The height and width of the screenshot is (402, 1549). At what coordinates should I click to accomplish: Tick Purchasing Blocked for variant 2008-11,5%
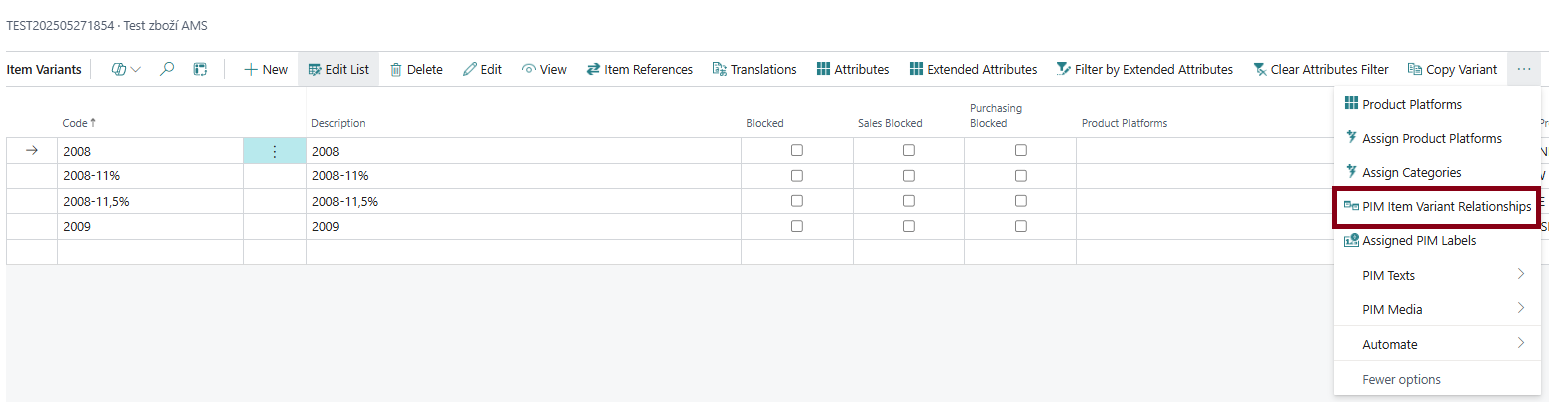tap(1021, 201)
